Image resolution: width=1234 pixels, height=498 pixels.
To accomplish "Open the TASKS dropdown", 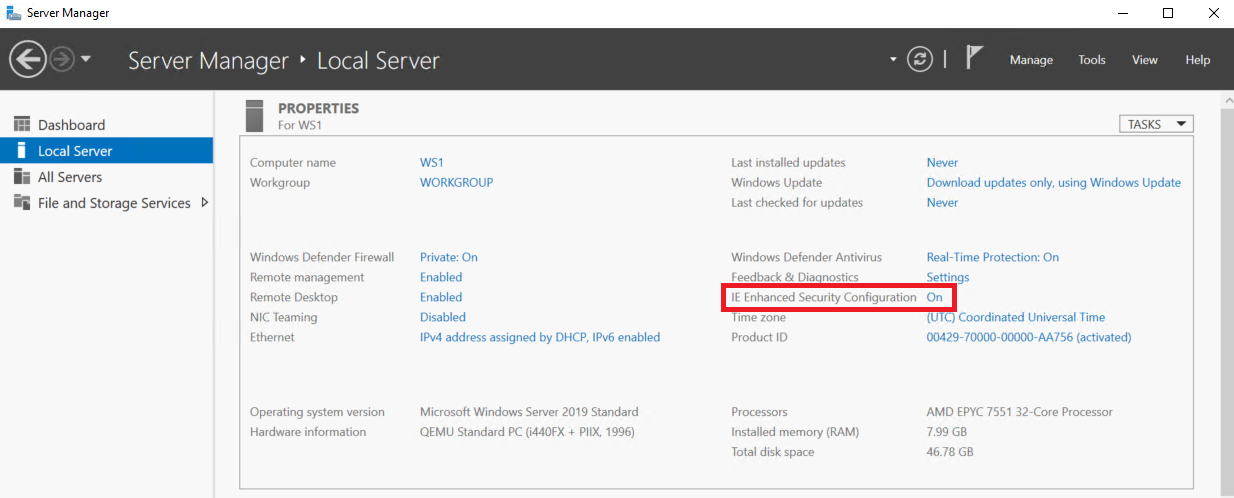I will [1157, 124].
